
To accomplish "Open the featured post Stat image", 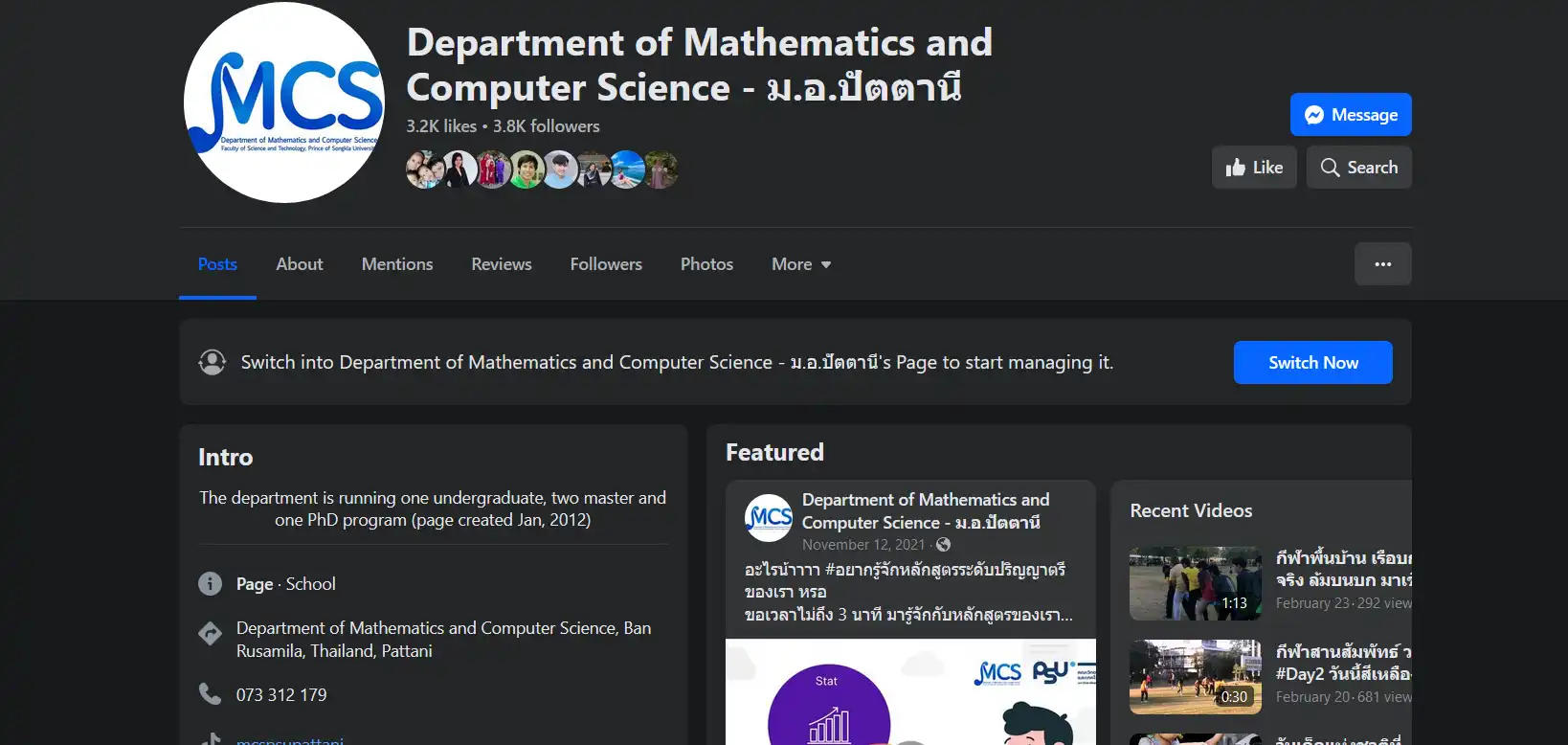I will click(910, 691).
